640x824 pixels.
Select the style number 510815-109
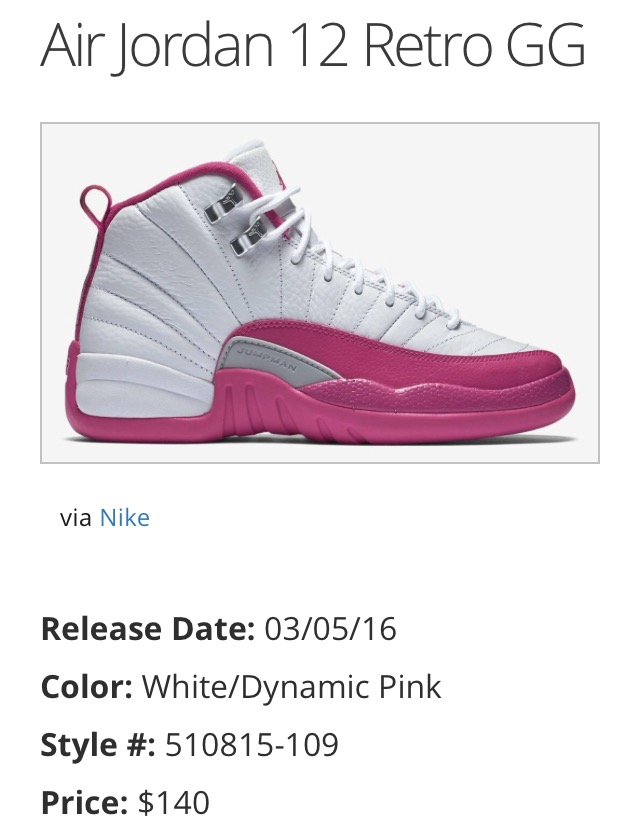(252, 745)
